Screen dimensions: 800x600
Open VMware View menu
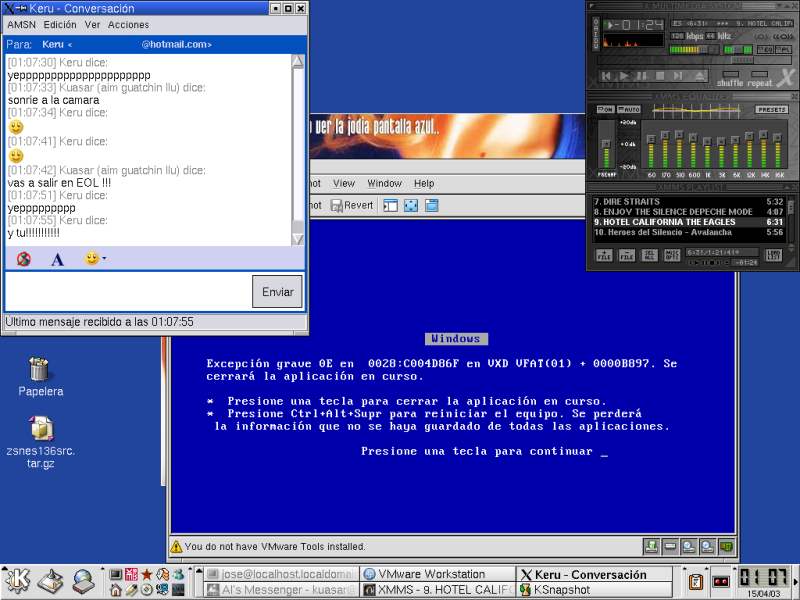coord(344,183)
